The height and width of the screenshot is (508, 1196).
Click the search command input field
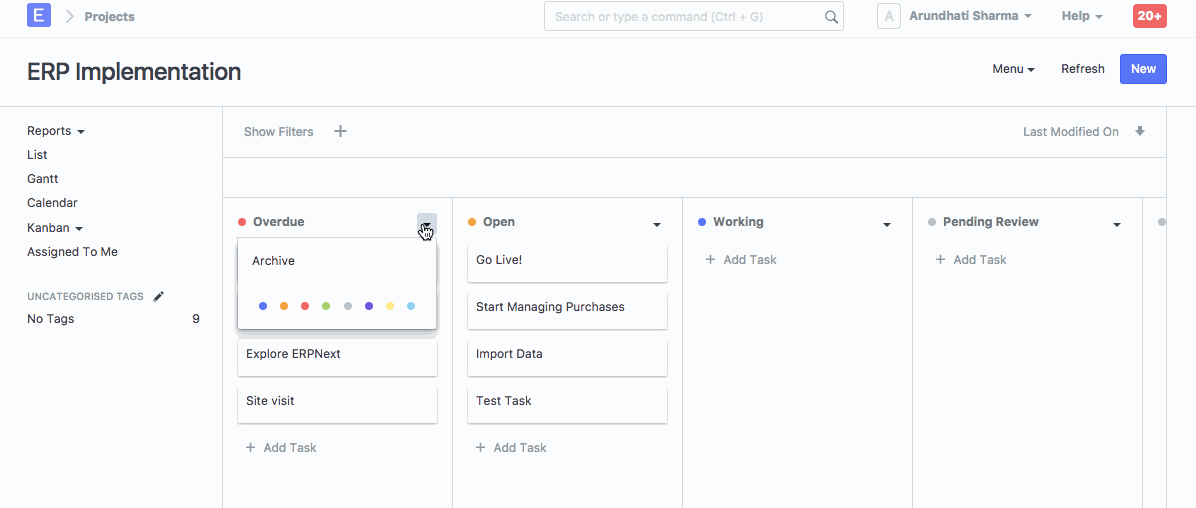pyautogui.click(x=685, y=17)
